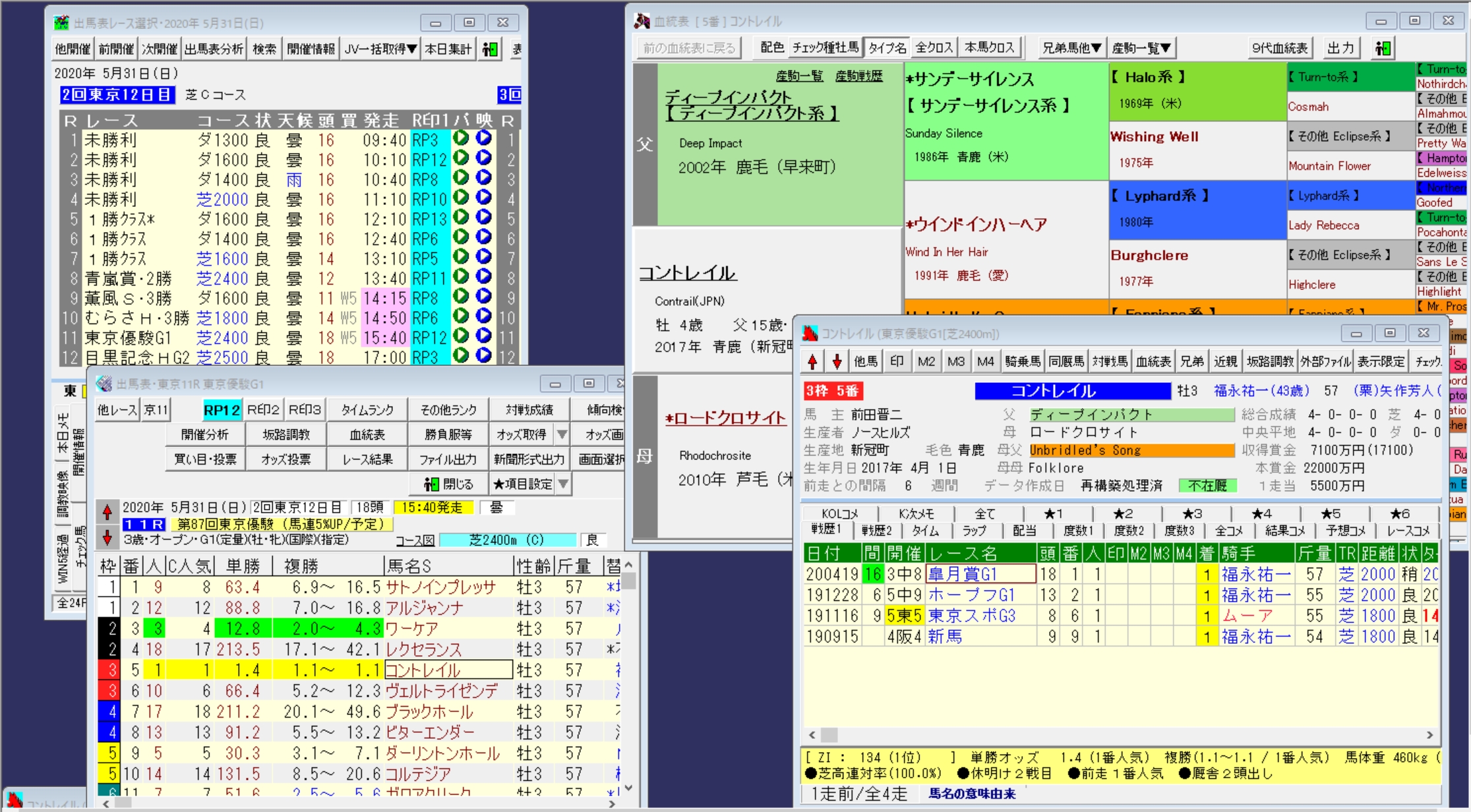
Task: Toggle the 印 button in horse window
Action: [x=896, y=361]
